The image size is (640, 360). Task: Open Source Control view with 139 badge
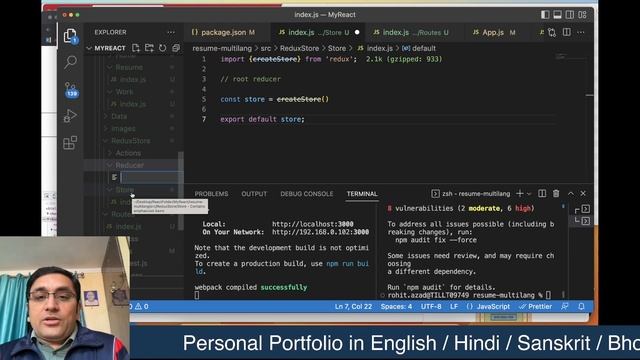pos(70,89)
